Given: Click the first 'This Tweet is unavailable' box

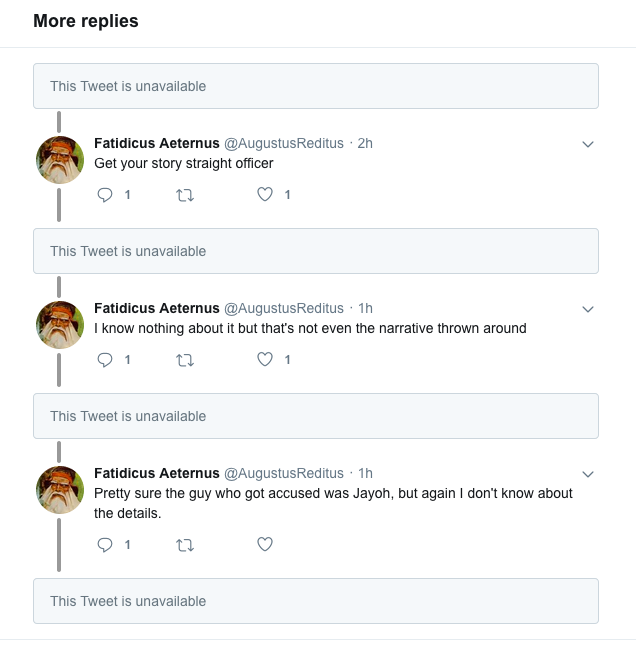Looking at the screenshot, I should coord(316,86).
